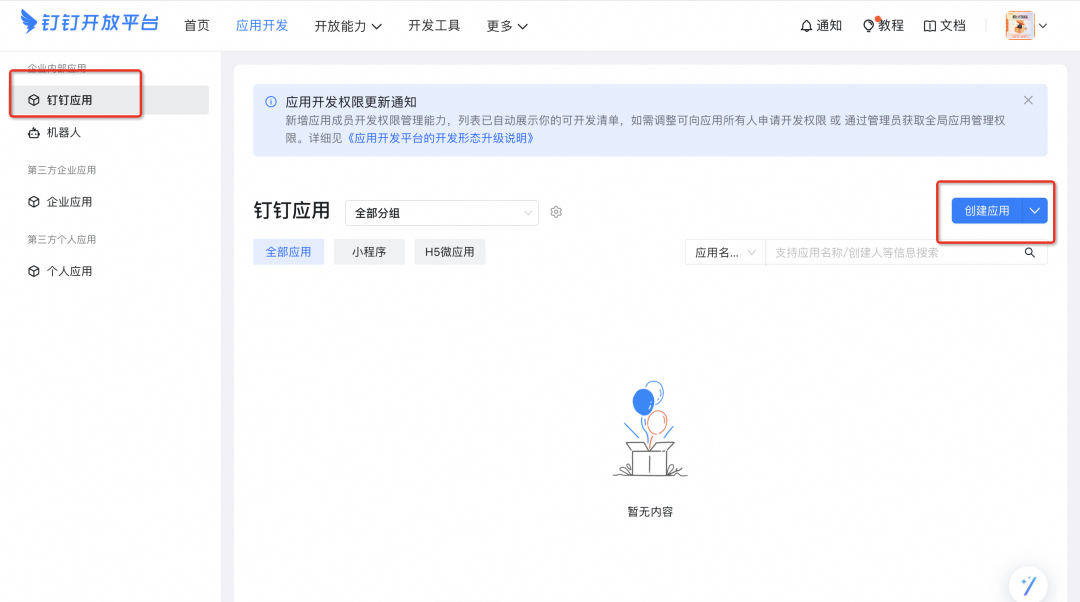Screen dimensions: 1080x602
Task: Expand the 更多 menu in top navigation
Action: coord(507,26)
